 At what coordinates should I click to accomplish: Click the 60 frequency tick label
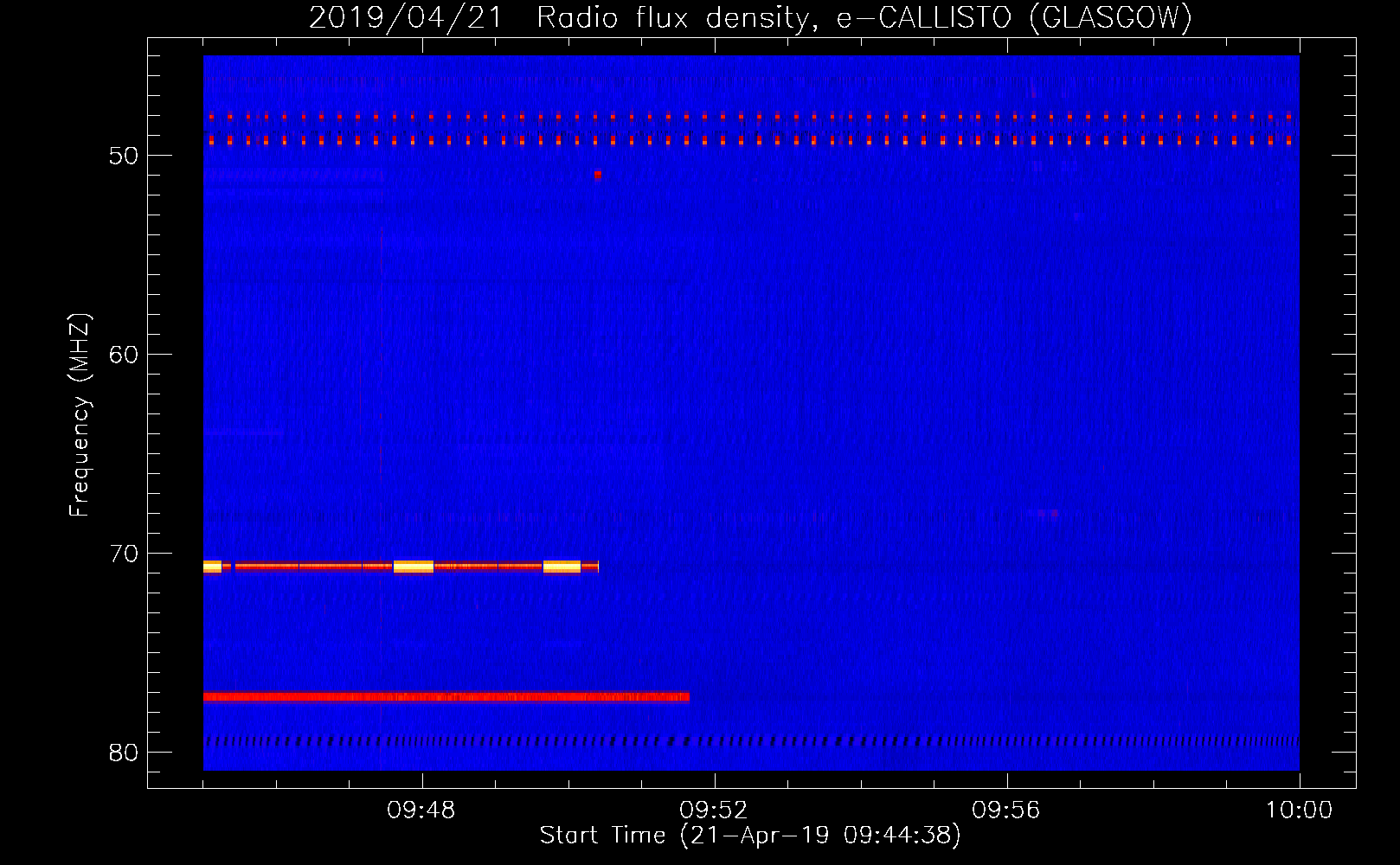[x=125, y=355]
